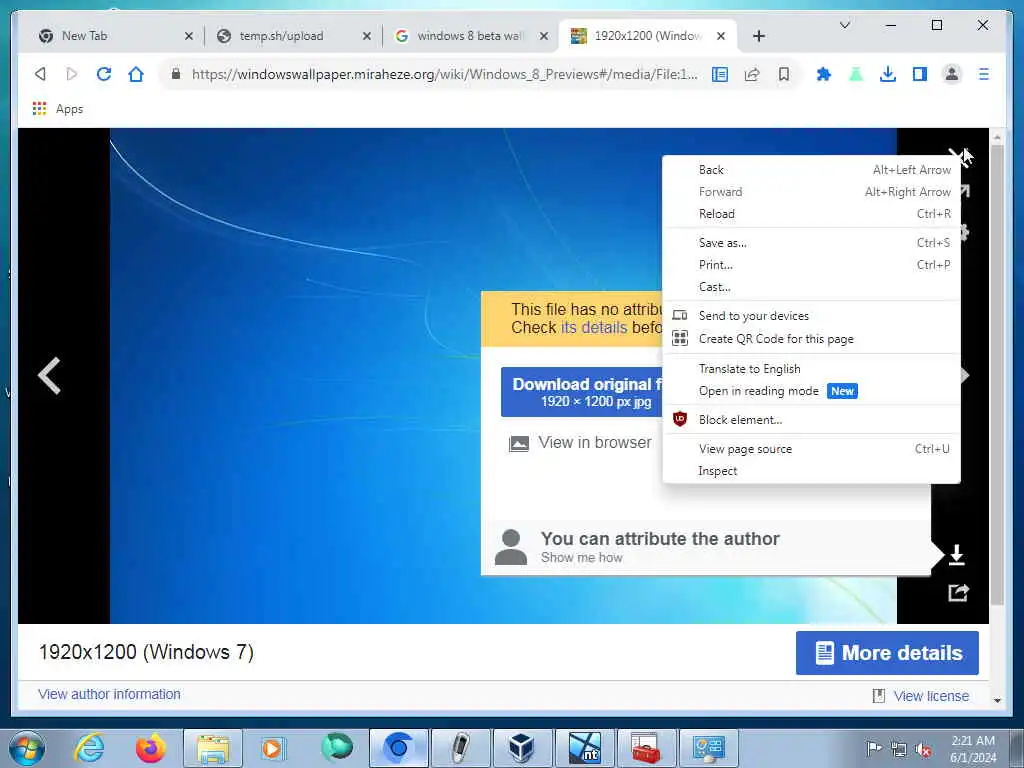The image size is (1024, 768).
Task: Open a new tab with plus button
Action: coord(759,36)
